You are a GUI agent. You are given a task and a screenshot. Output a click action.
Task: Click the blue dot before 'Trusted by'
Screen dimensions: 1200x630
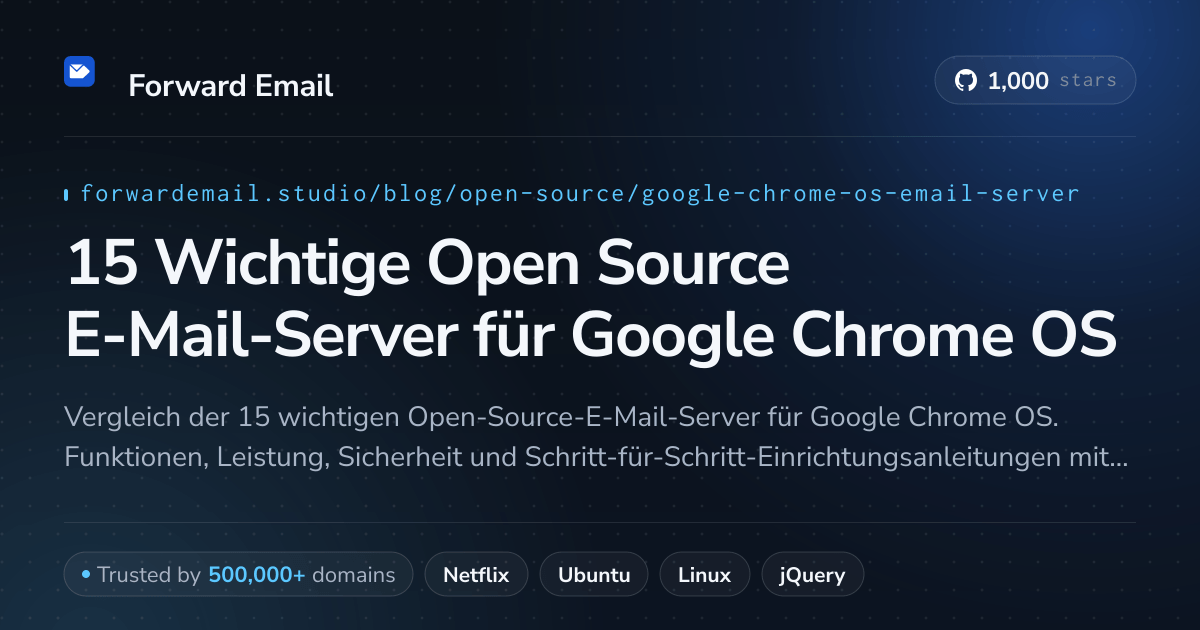coord(86,575)
